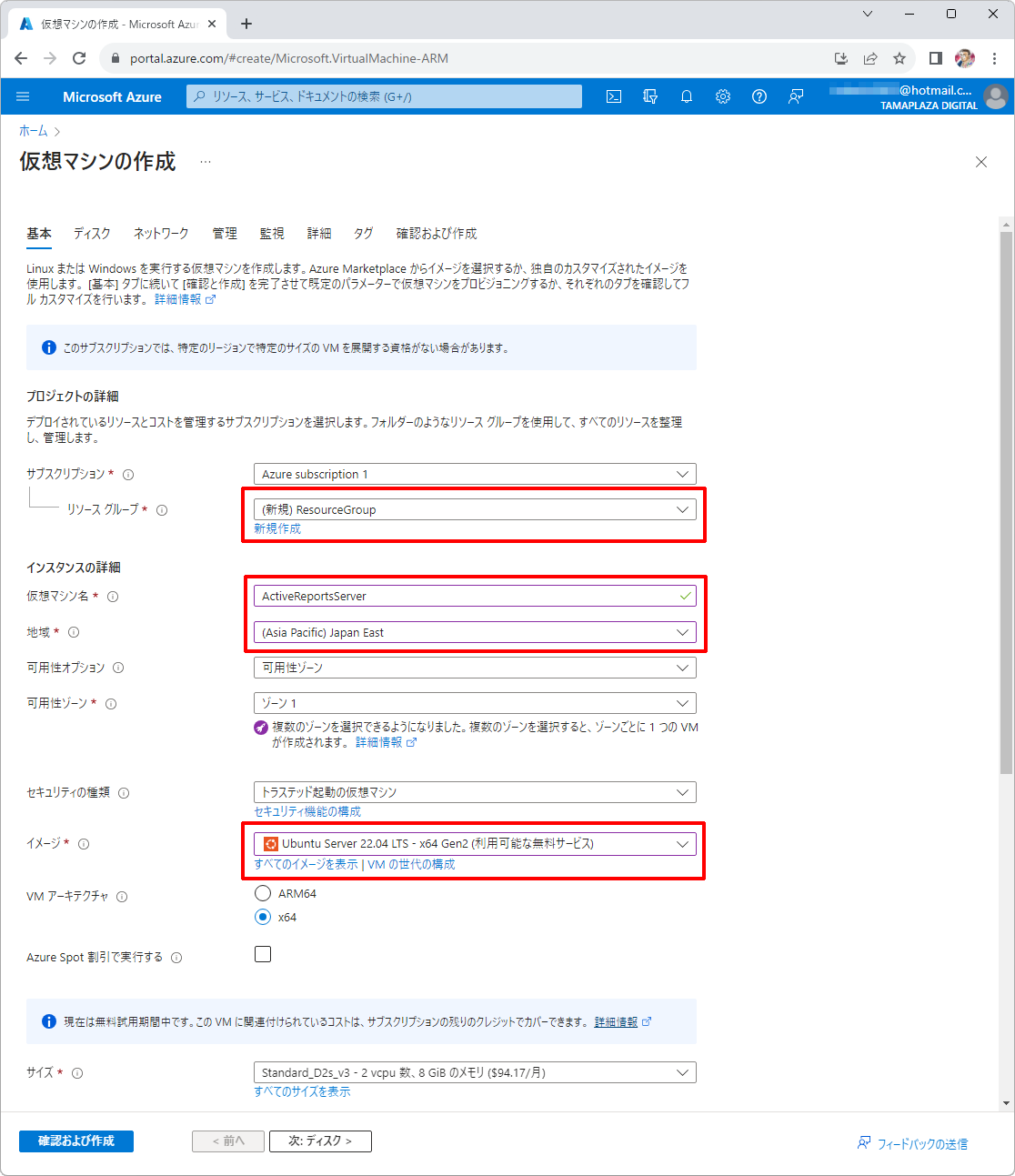Click the すべてのサイズを表示 link
Image resolution: width=1015 pixels, height=1176 pixels.
(302, 1091)
